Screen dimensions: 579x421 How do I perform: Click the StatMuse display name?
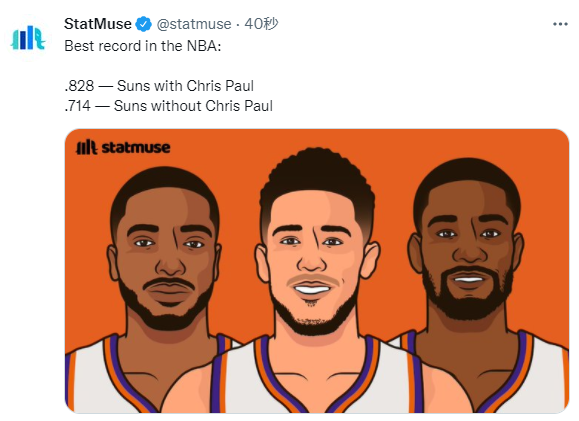click(98, 24)
